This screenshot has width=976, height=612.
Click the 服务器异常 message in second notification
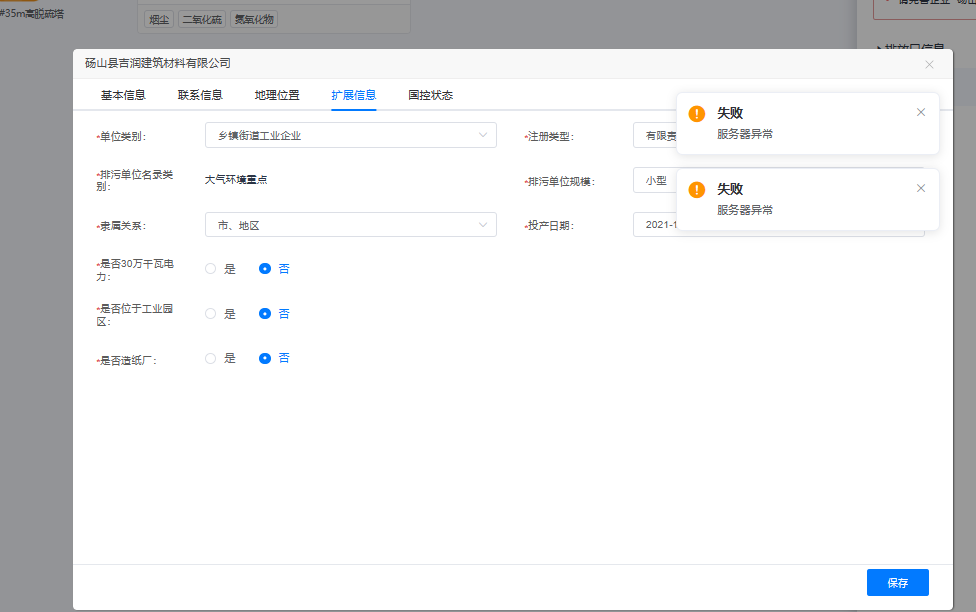pyautogui.click(x=745, y=210)
